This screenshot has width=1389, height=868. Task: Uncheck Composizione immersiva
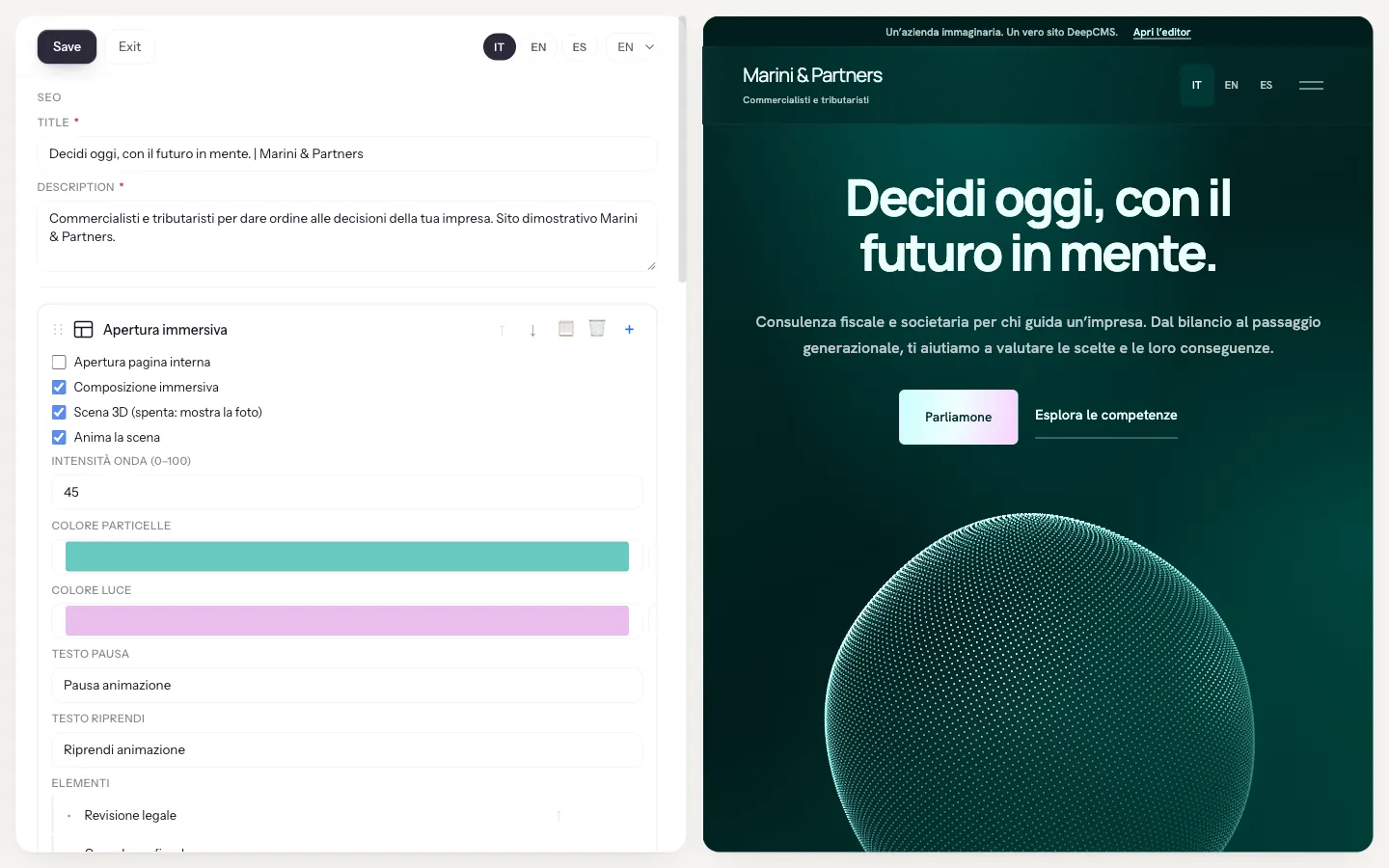59,387
